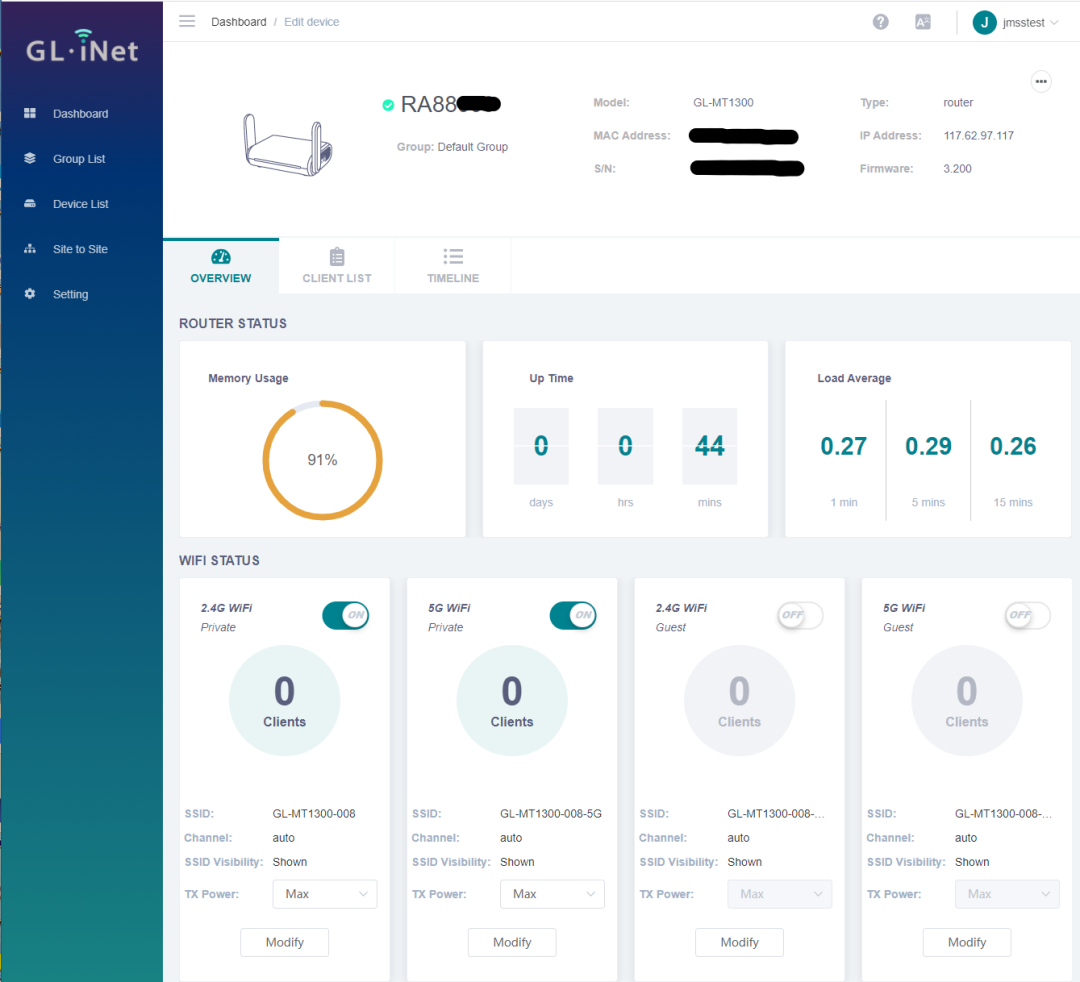Open Setting in the sidebar
Screen dimensions: 1080x982
point(70,294)
